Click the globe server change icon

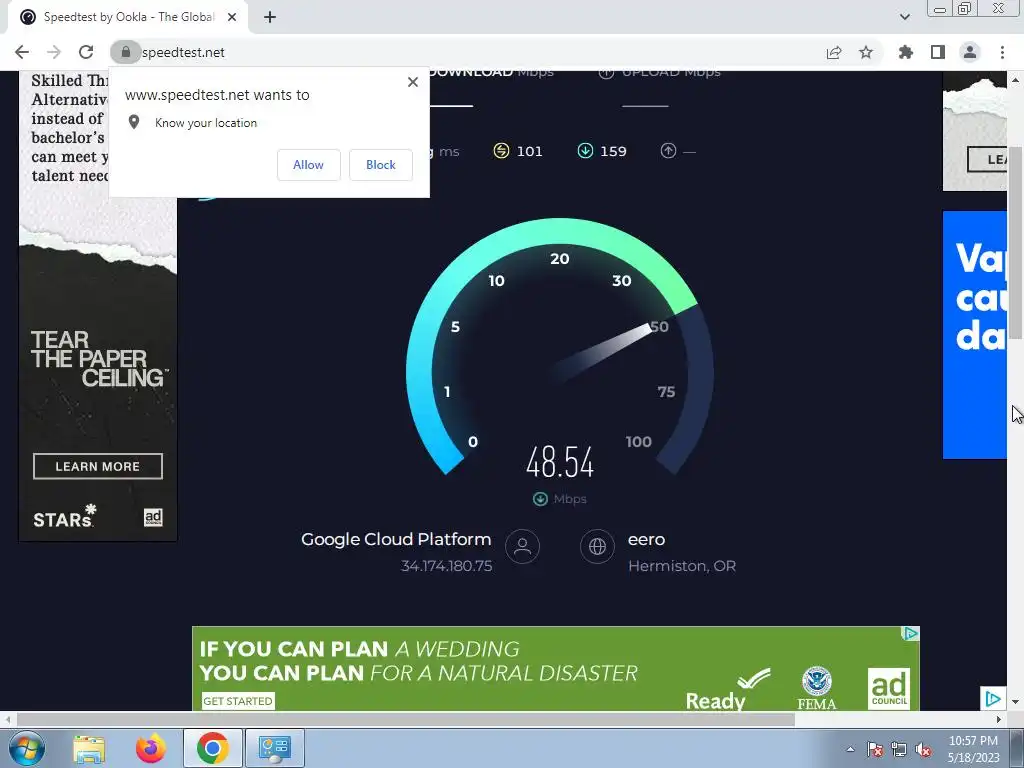598,546
